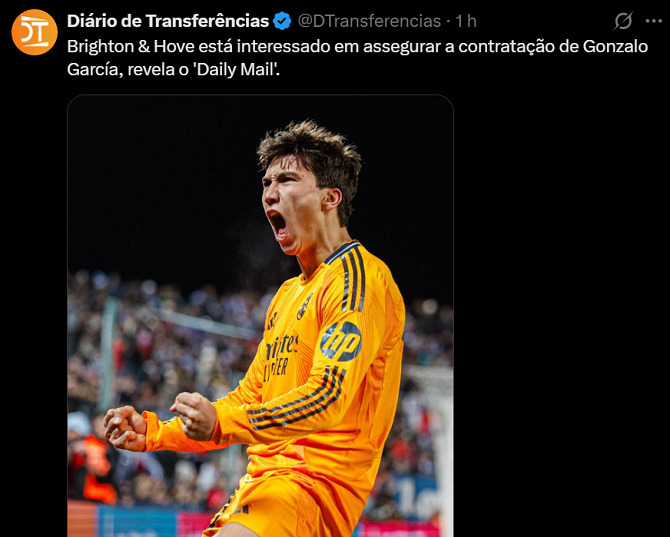The image size is (670, 537).
Task: Click the blue verified badge
Action: [x=282, y=21]
